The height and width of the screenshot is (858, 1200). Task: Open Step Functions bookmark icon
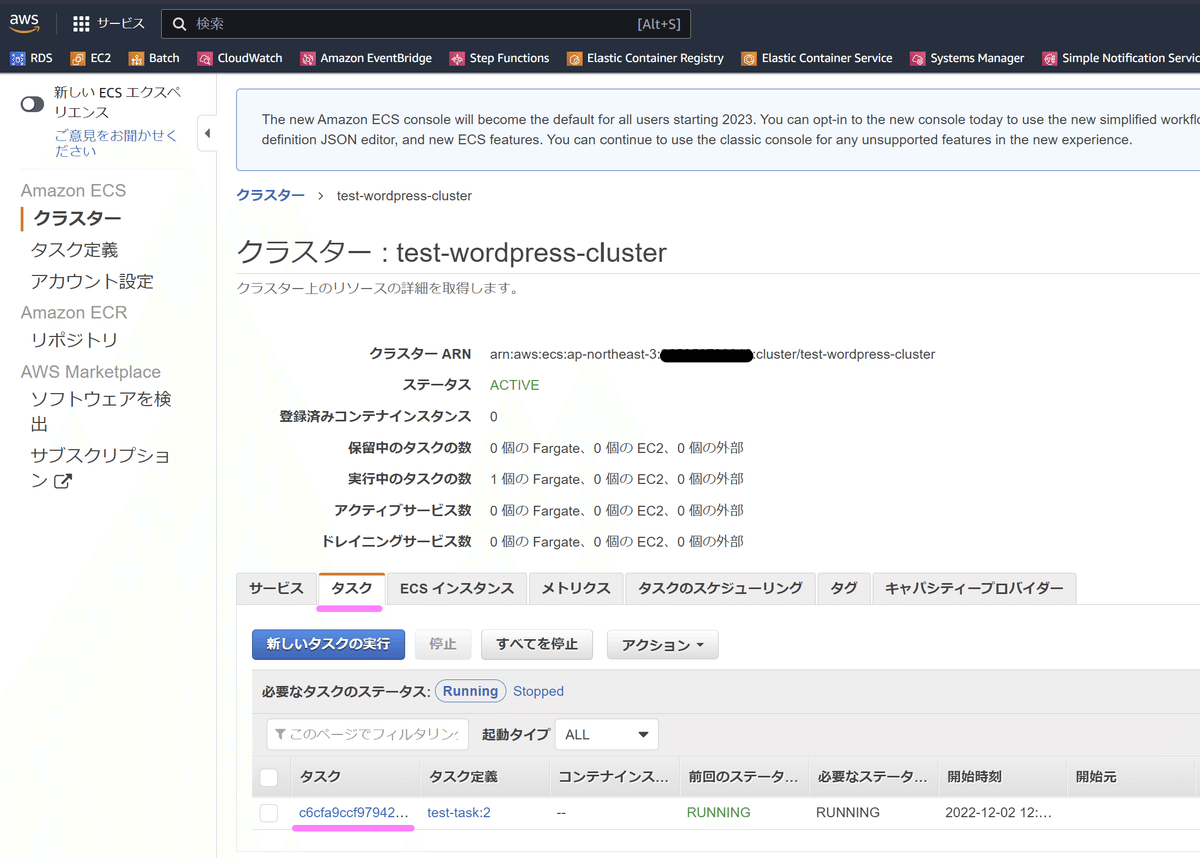point(457,59)
